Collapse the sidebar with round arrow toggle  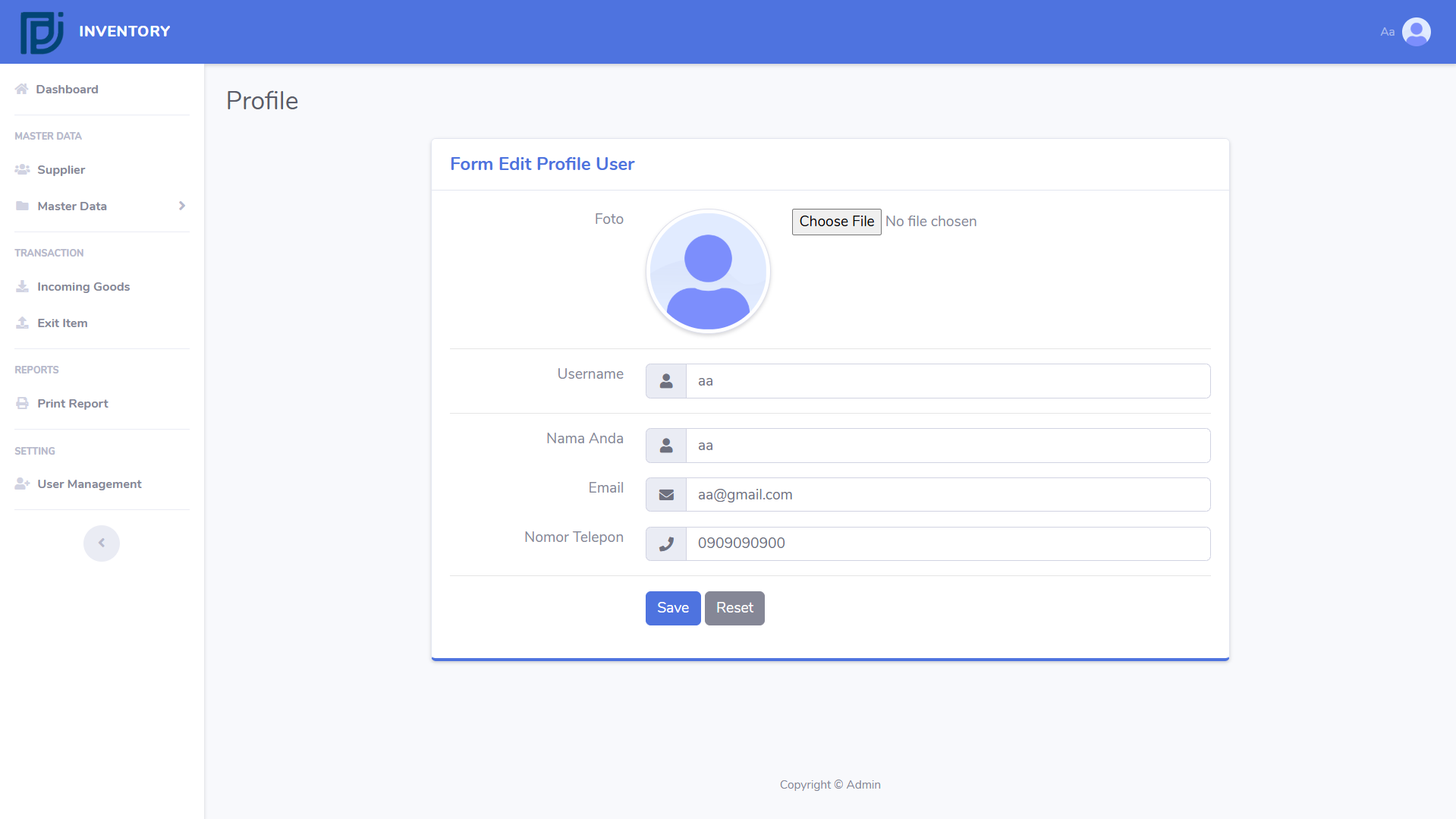(x=102, y=543)
